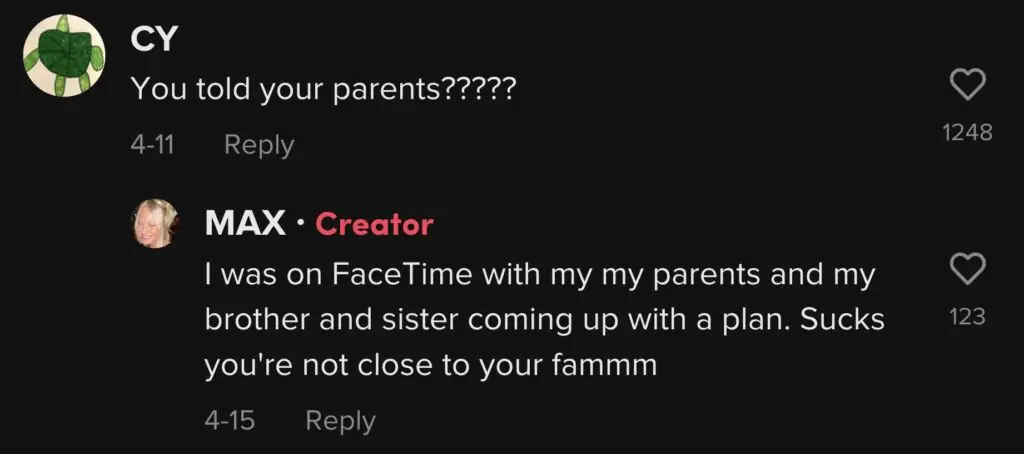View MAX's blonde profile avatar
Viewport: 1024px width, 454px height.
coord(156,223)
